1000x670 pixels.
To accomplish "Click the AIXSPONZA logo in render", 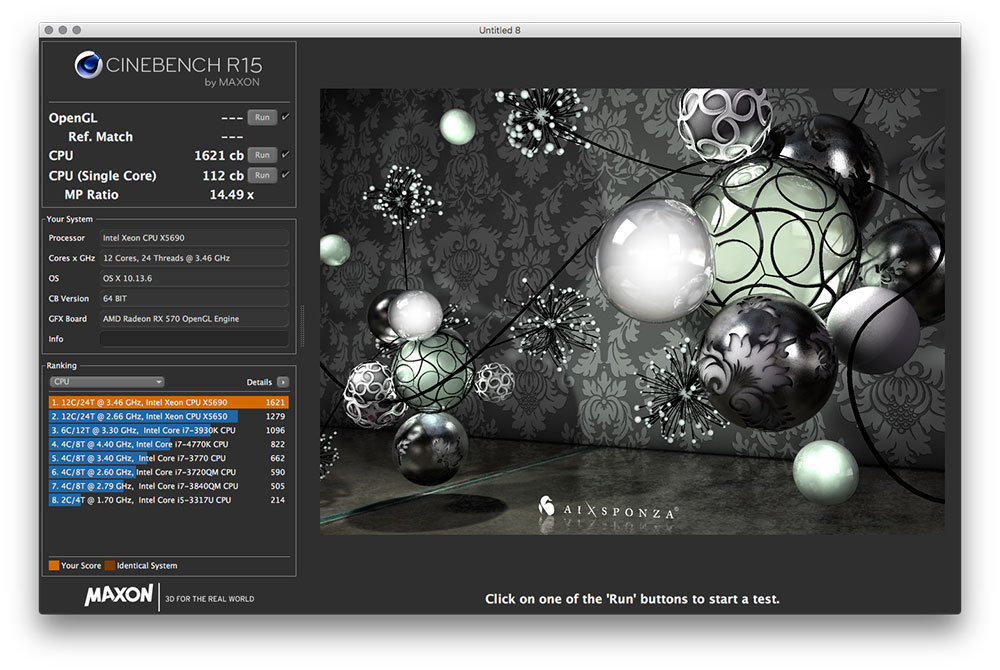I will coord(608,508).
